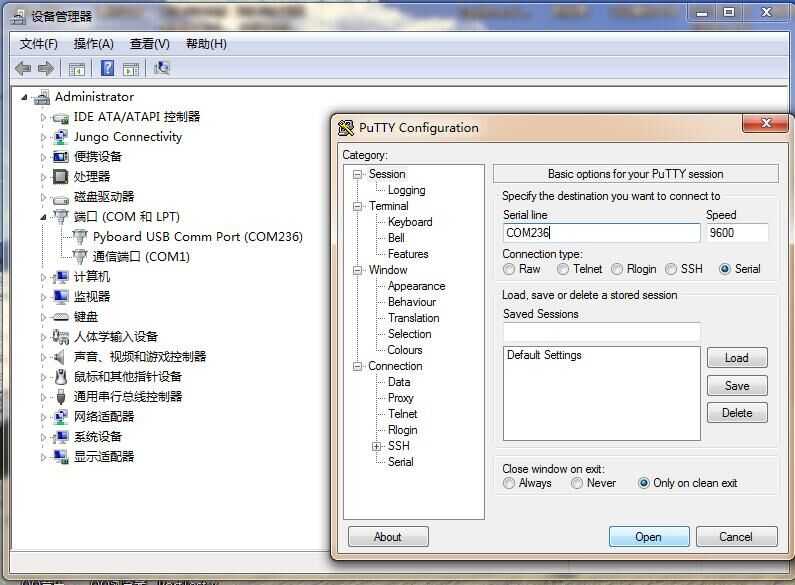Expand the SSH node in PuTTY tree
Viewport: 795px width, 585px height.
(376, 447)
